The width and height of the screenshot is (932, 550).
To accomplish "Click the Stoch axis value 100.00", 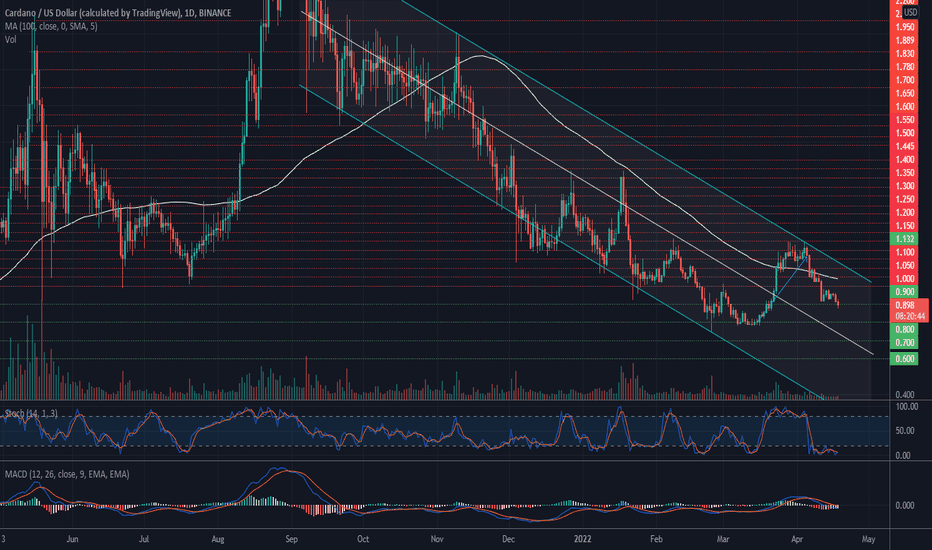I will (x=906, y=407).
